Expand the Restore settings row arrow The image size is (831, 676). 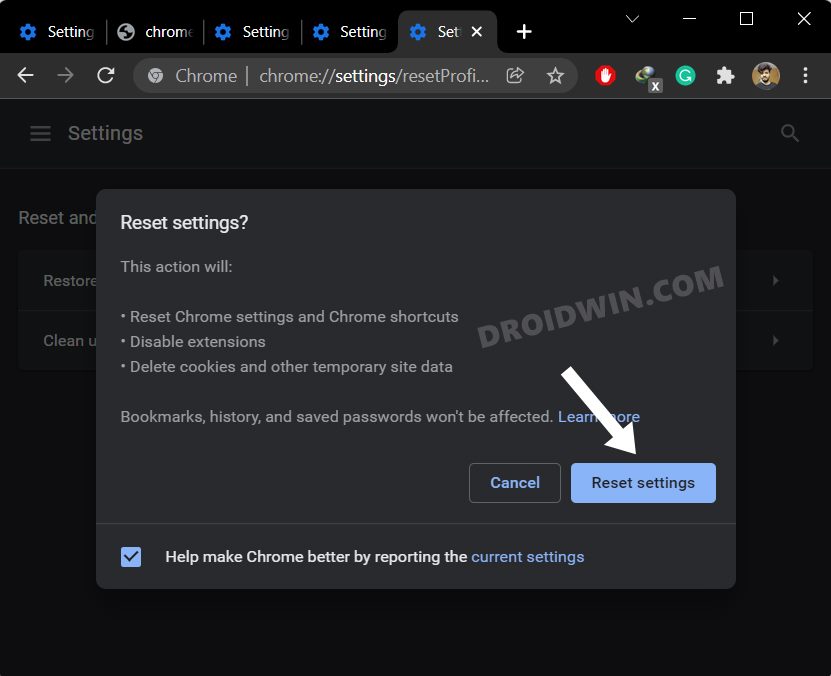coord(775,281)
